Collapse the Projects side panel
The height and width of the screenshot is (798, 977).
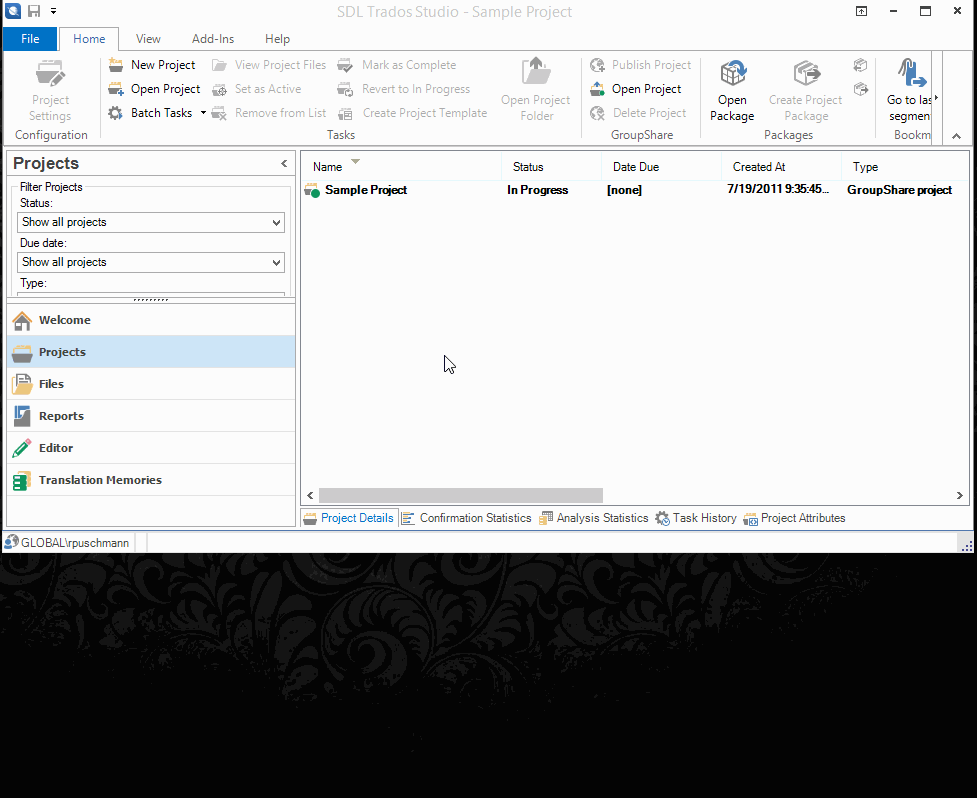284,163
